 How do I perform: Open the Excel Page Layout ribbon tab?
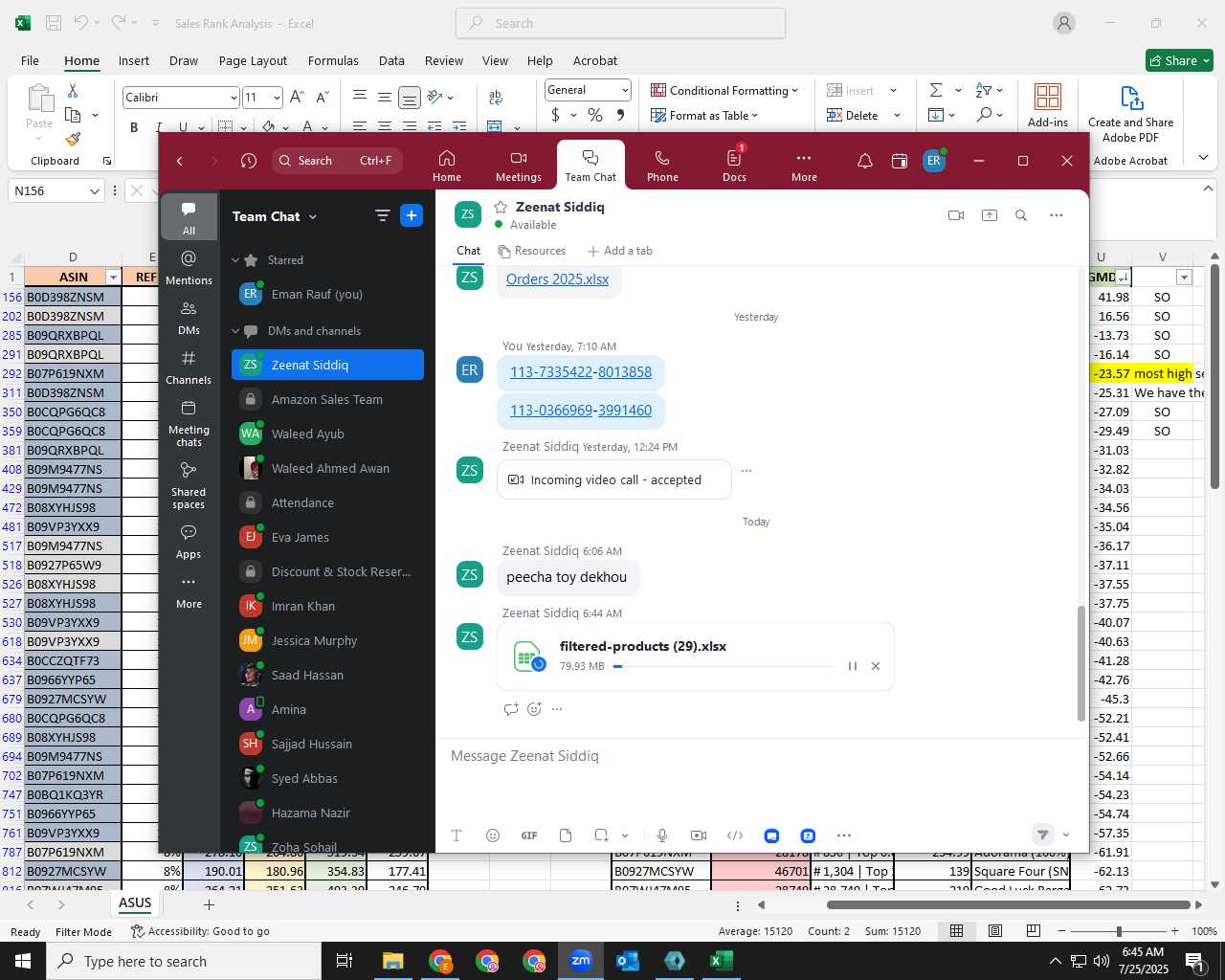(x=253, y=60)
